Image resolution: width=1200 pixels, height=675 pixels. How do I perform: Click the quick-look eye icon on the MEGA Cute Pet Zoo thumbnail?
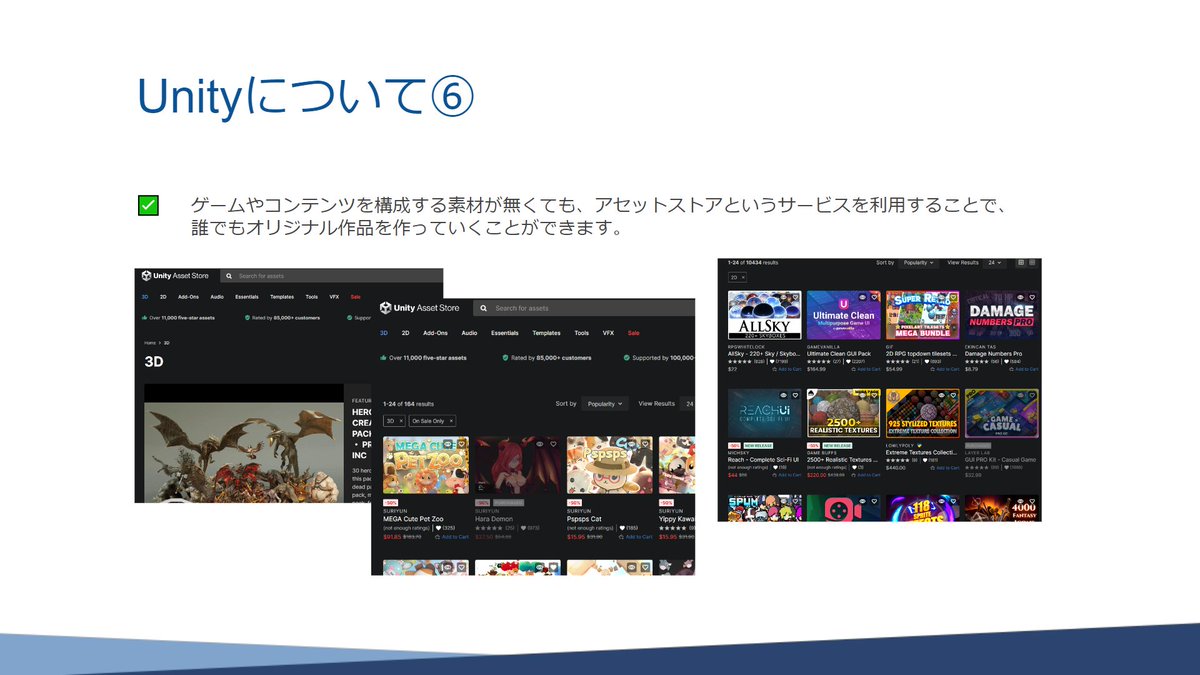click(x=447, y=444)
